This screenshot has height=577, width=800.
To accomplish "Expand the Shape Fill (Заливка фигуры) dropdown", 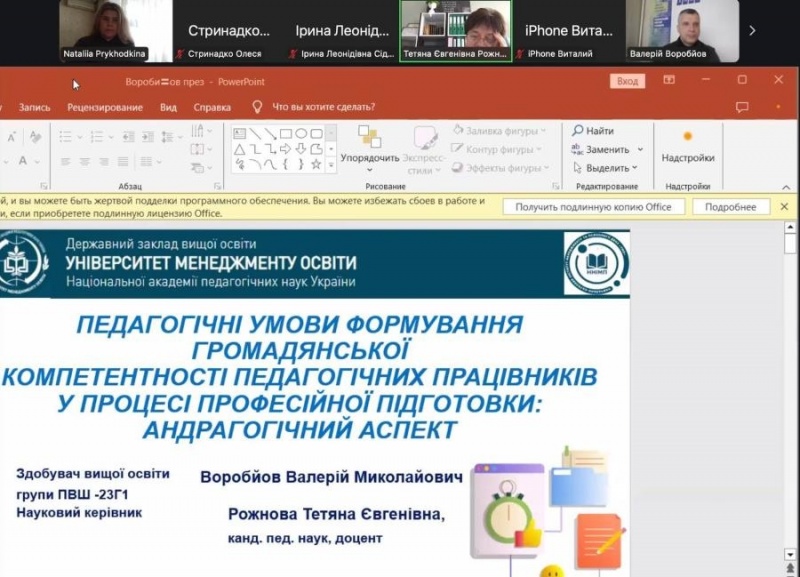I will (x=544, y=131).
